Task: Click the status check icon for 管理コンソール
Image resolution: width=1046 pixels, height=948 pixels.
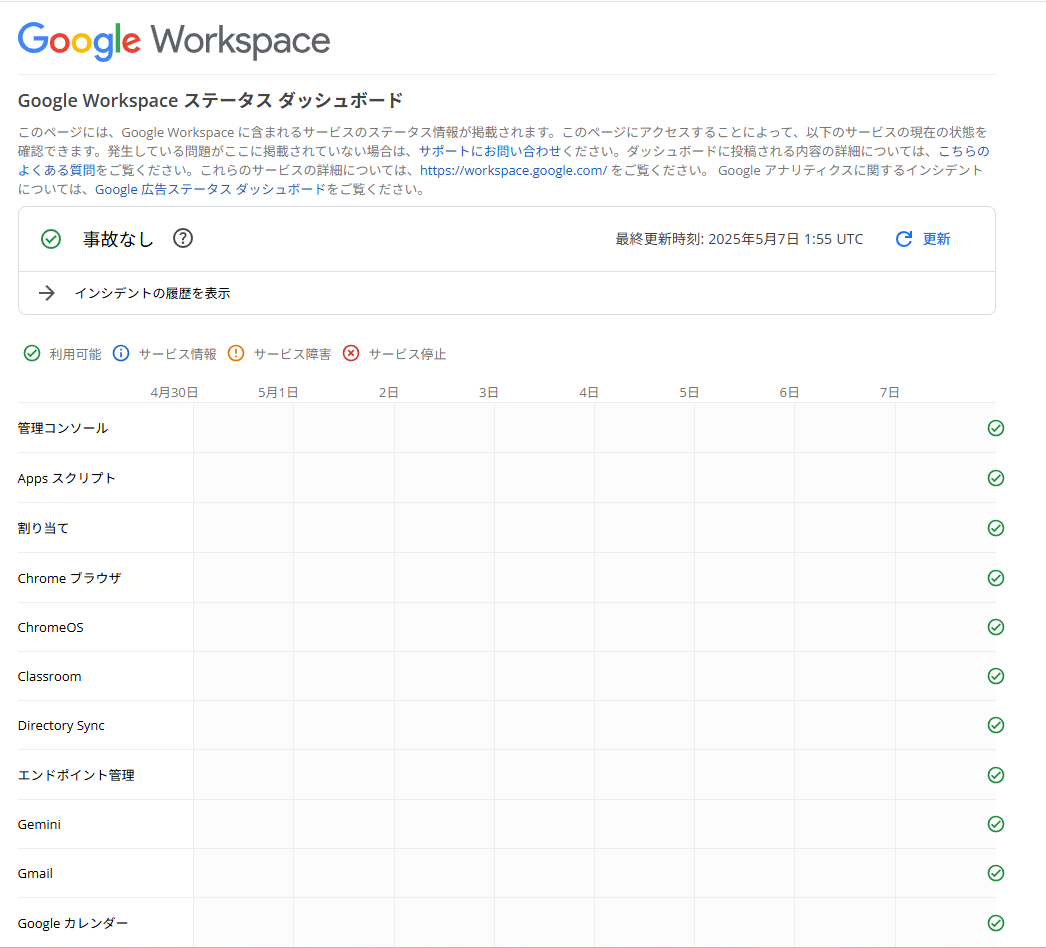Action: coord(996,428)
